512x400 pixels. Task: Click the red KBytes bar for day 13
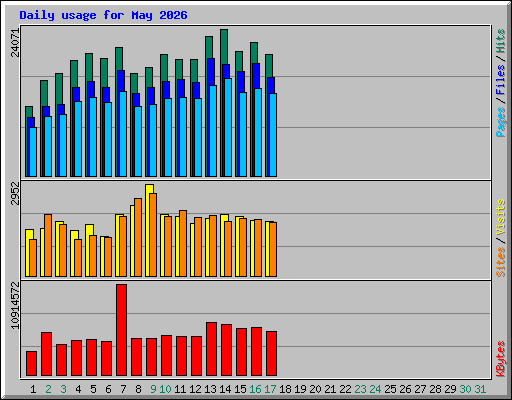click(x=211, y=349)
